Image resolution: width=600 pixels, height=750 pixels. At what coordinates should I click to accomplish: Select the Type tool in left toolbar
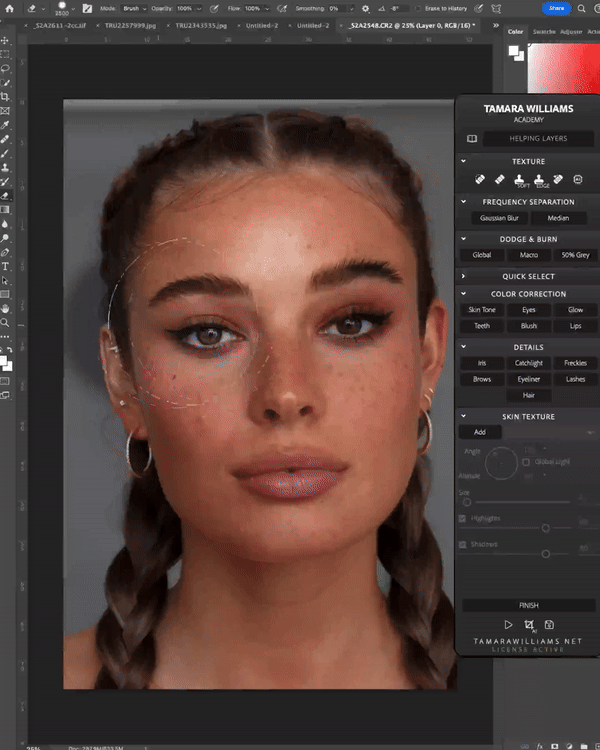click(x=6, y=267)
